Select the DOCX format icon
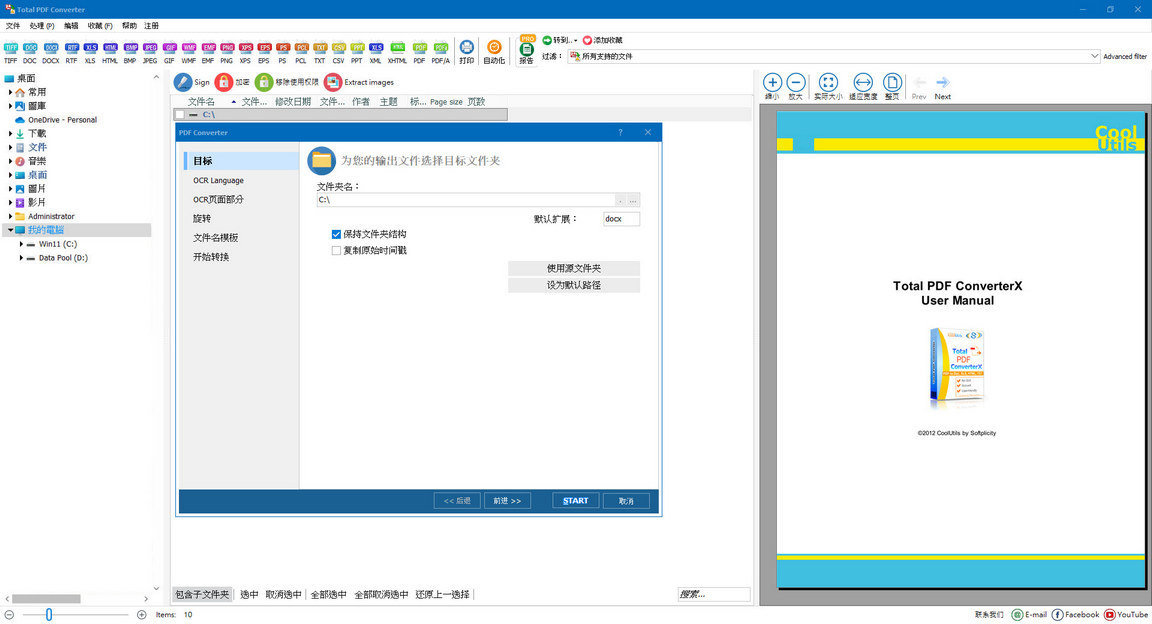Viewport: 1152px width, 624px height. coord(51,51)
